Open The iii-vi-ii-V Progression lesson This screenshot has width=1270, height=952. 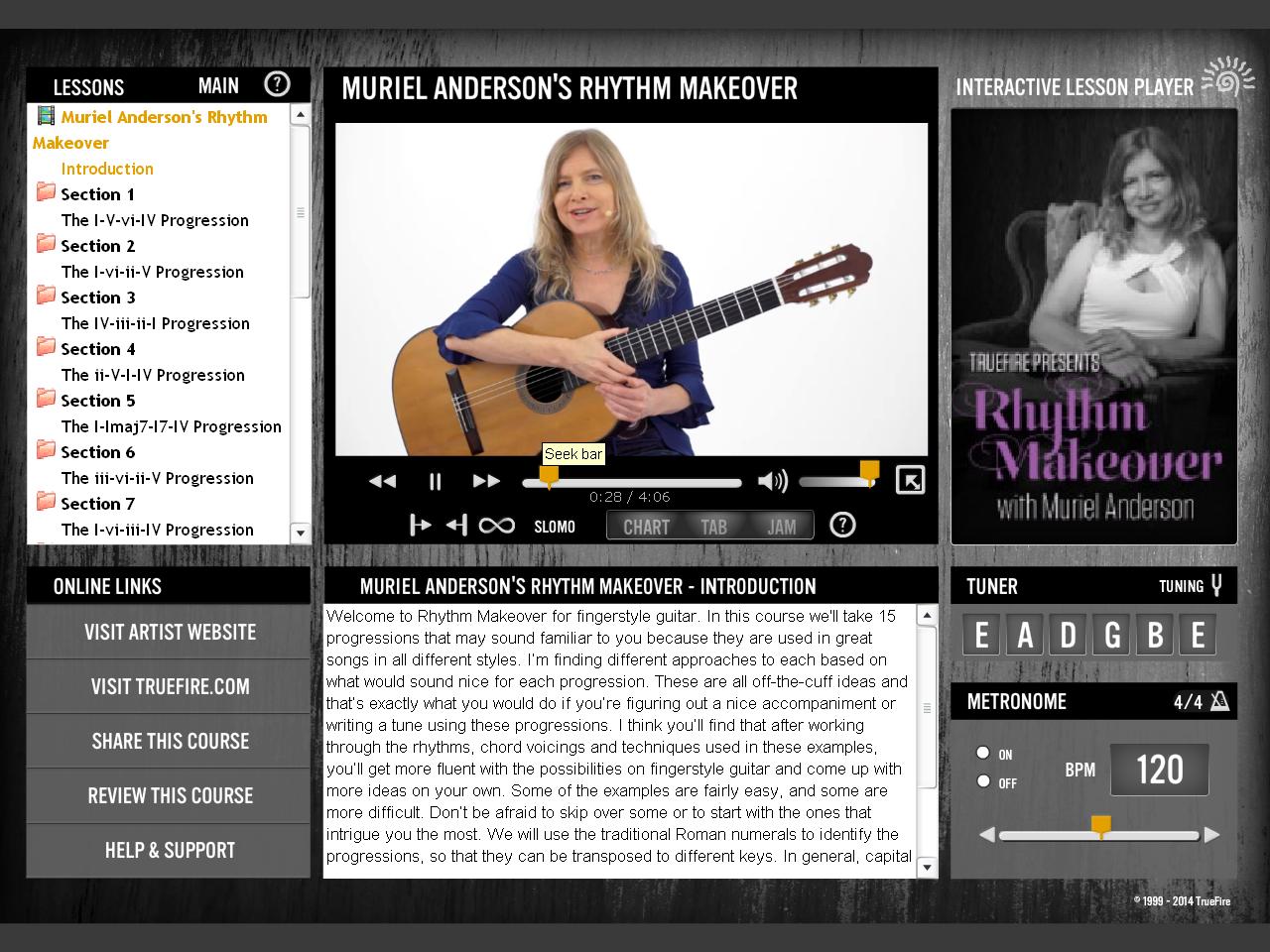tap(157, 478)
